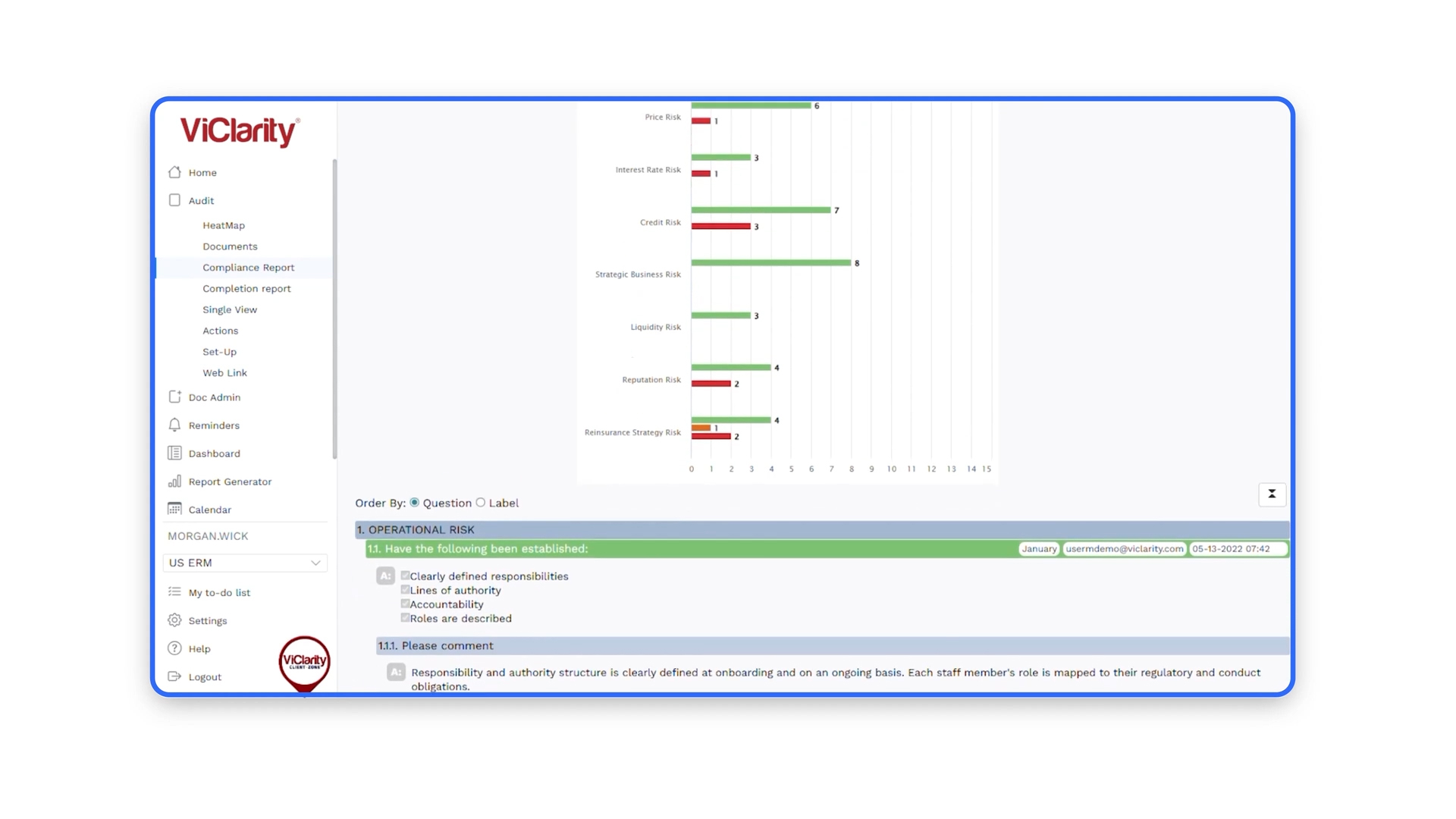Viewport: 1456px width, 819px height.
Task: Open the US ERM dropdown
Action: [x=244, y=563]
